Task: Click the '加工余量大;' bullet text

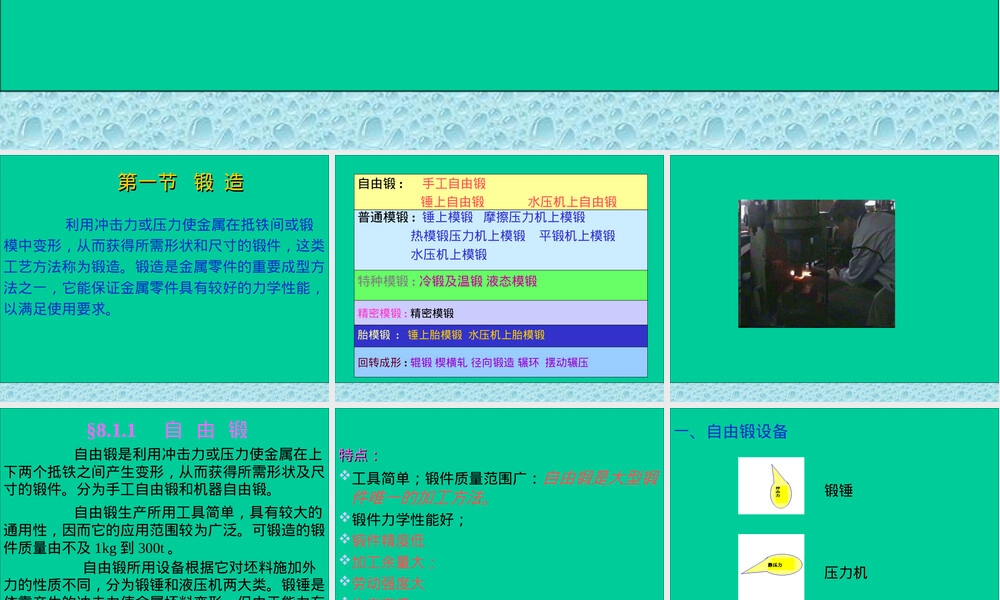Action: tap(394, 562)
